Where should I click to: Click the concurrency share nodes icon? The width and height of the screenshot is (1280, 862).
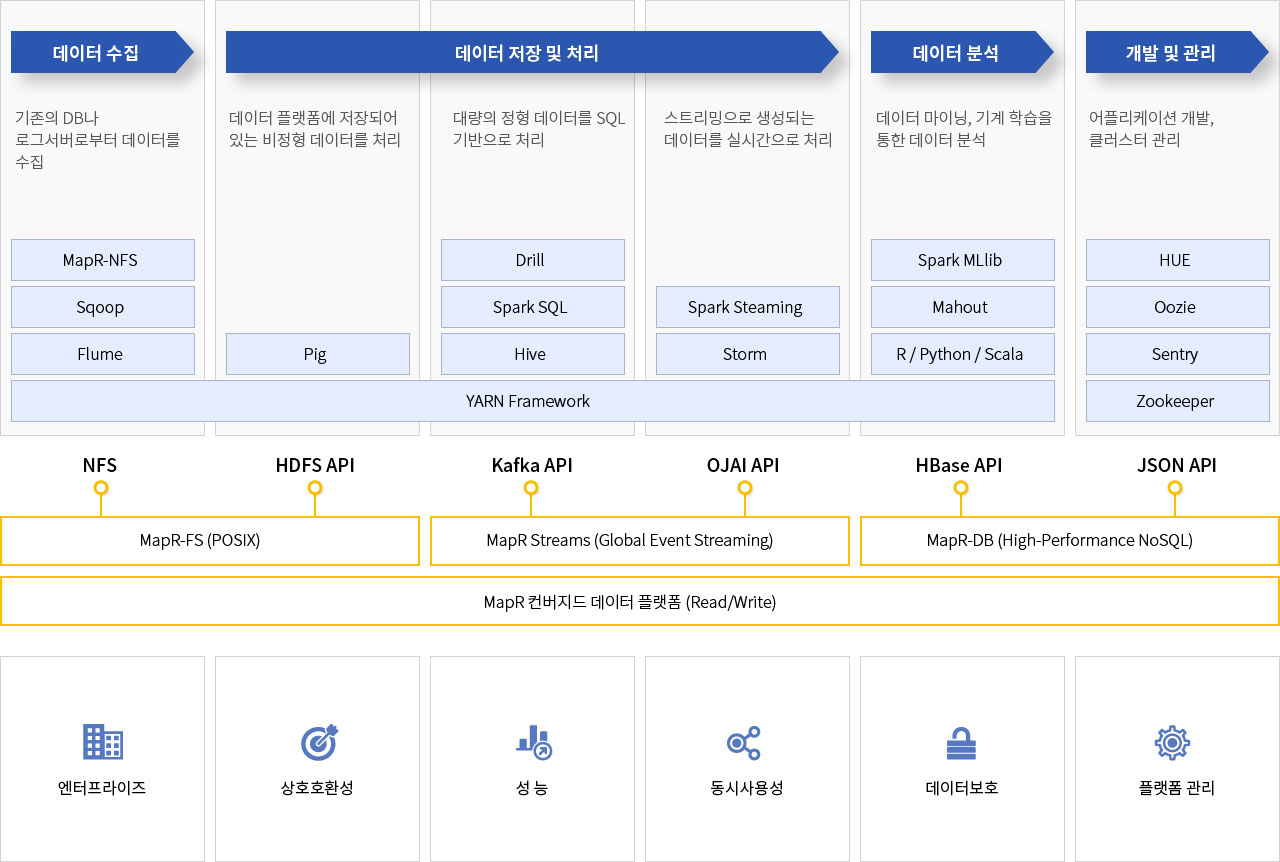tap(744, 742)
